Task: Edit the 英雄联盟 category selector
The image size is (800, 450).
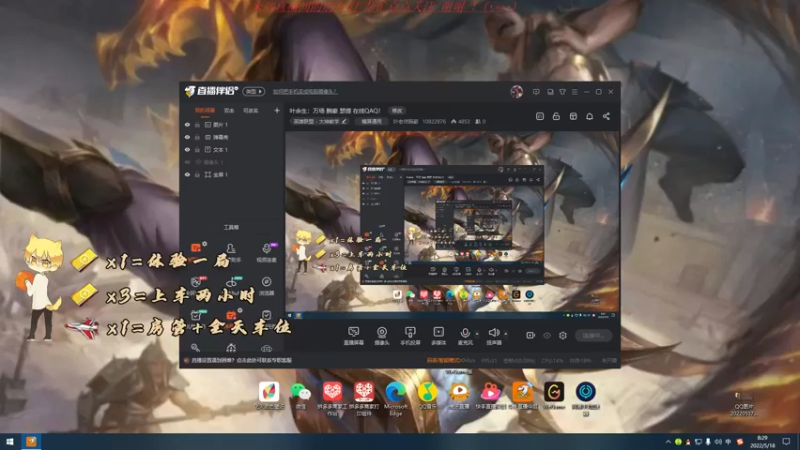Action: [x=320, y=121]
